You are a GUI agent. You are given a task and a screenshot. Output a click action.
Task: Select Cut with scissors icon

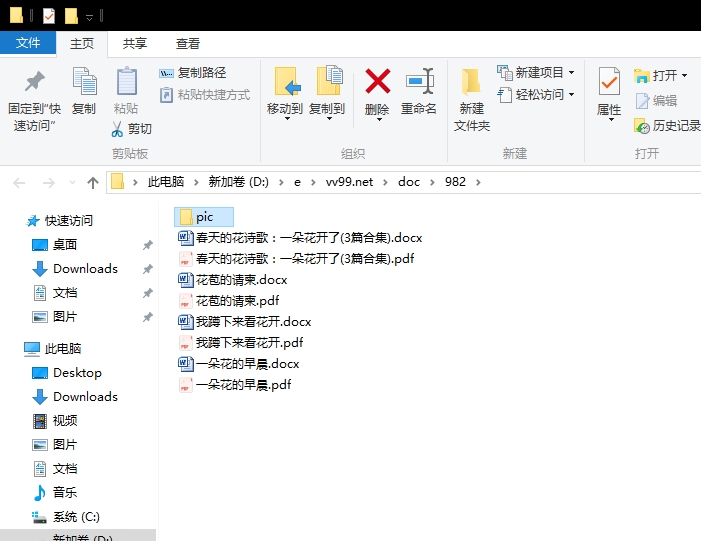click(x=131, y=129)
